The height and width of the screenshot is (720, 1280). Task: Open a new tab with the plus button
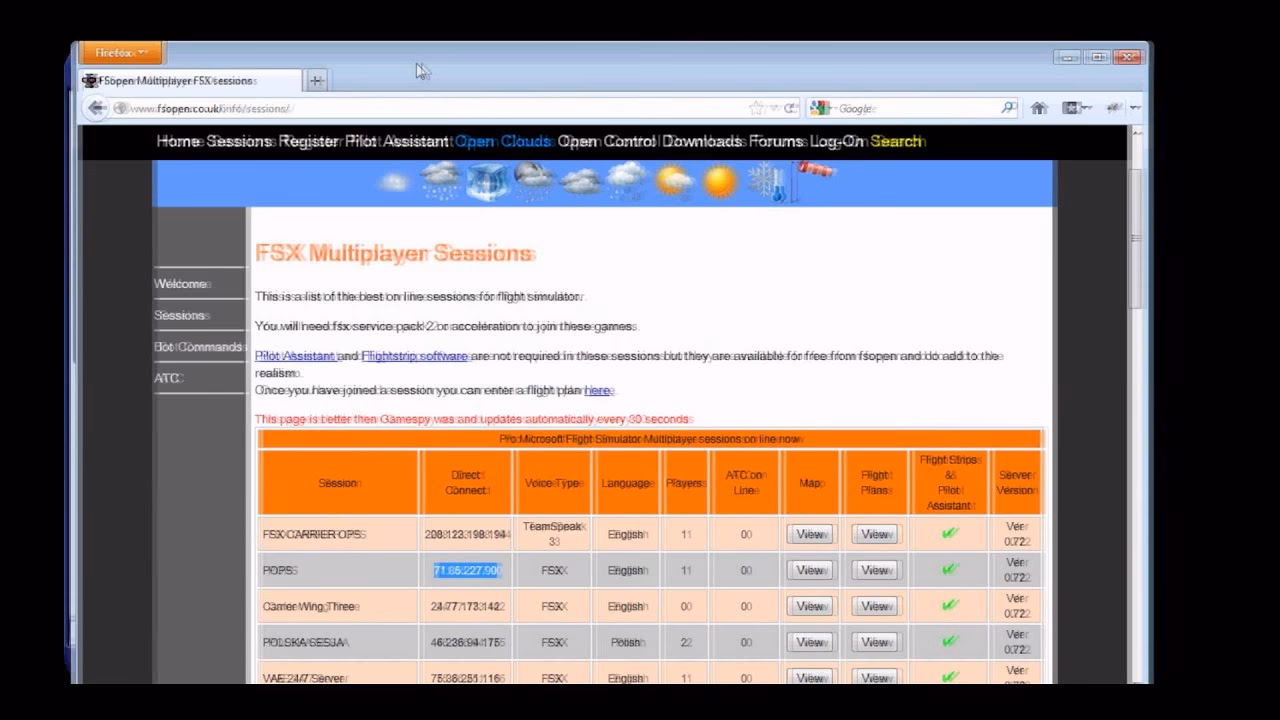click(x=316, y=80)
